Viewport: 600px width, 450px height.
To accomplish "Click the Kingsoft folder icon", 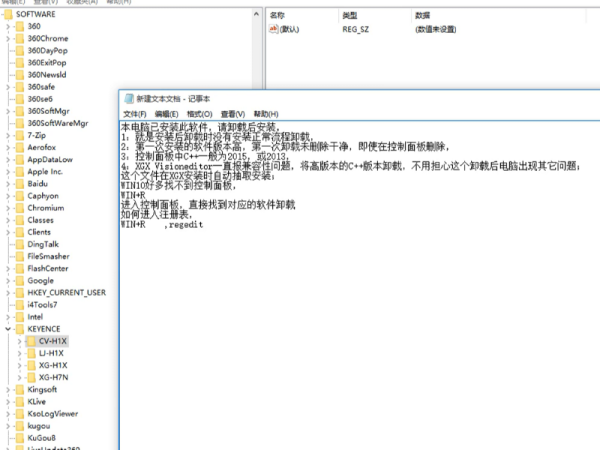I will click(x=19, y=389).
